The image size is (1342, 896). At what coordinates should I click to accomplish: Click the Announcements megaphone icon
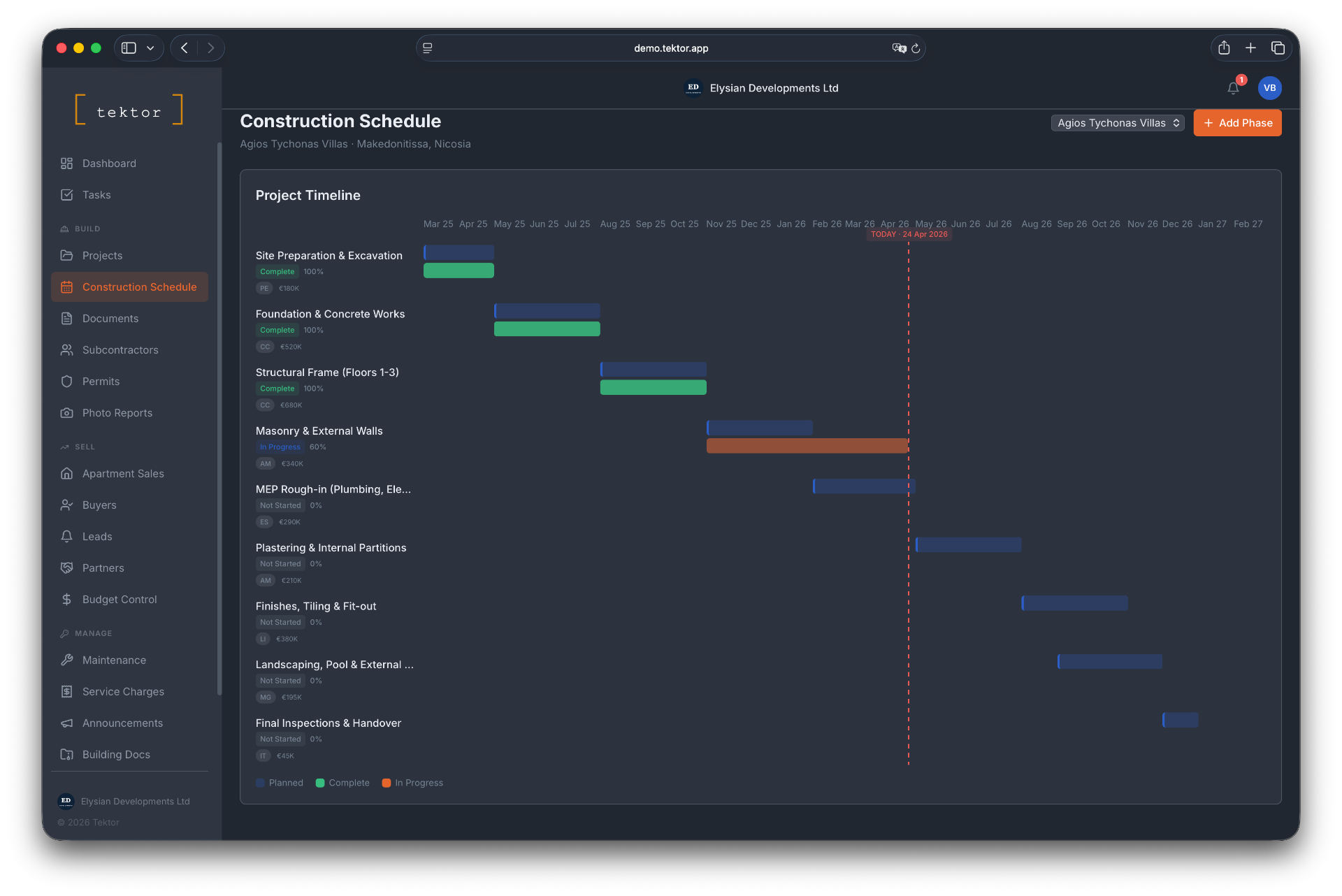coord(67,723)
